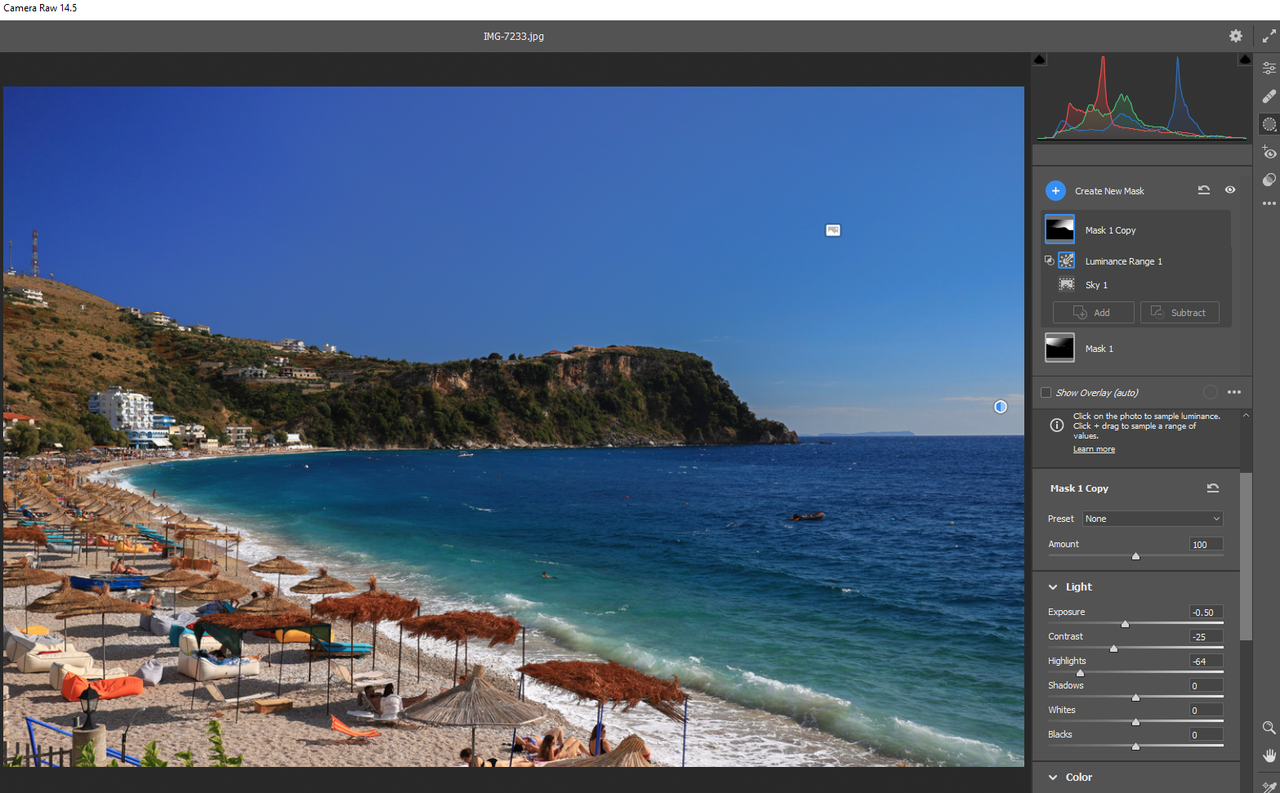Click the Whites value field

1206,710
